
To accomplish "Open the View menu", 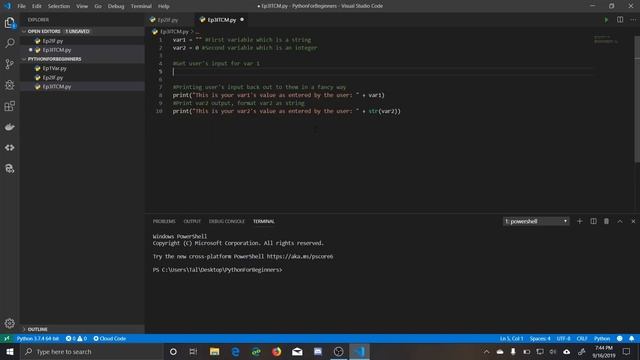I will point(82,6).
